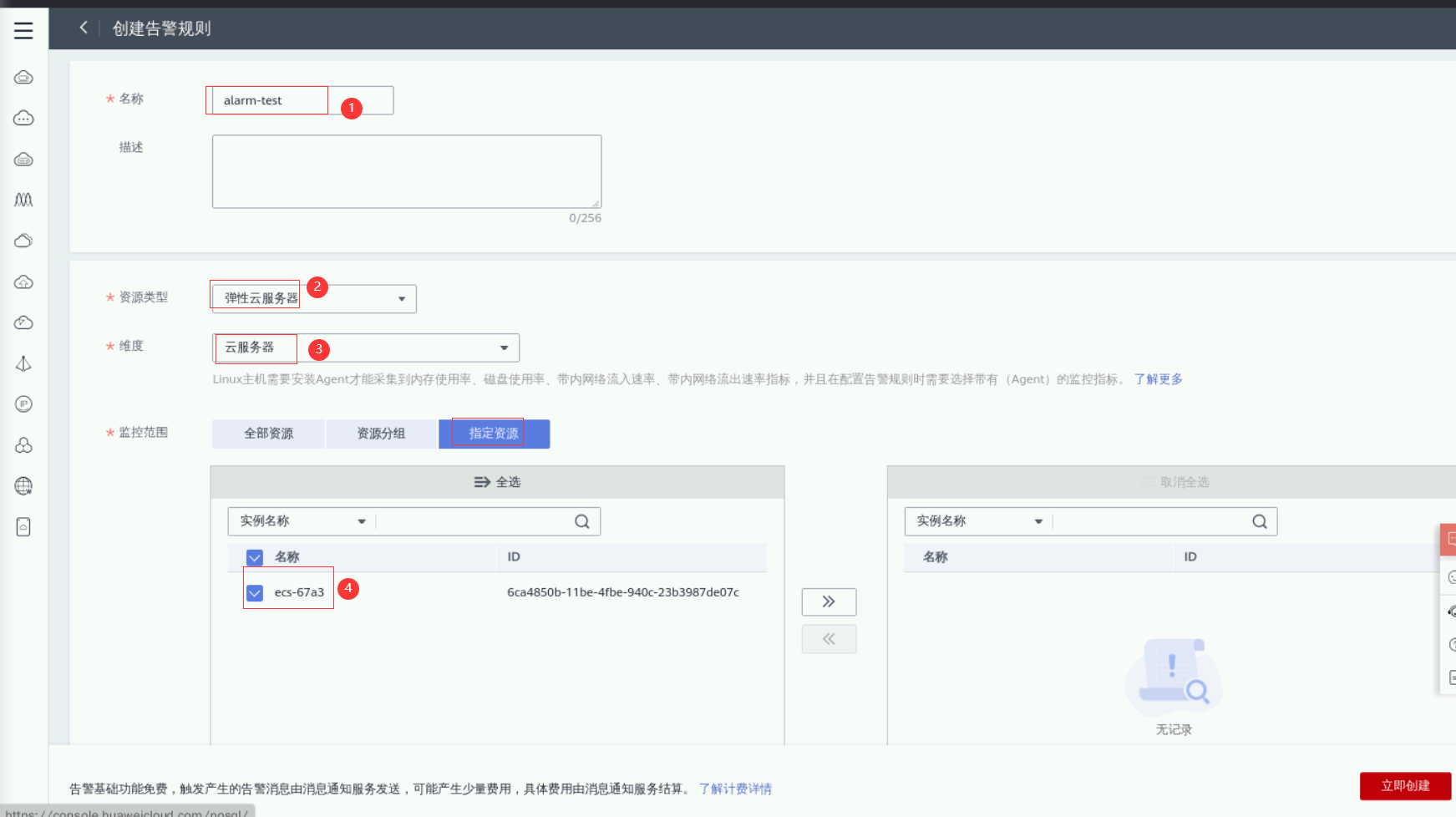Go back using the header arrow
The height and width of the screenshot is (817, 1456).
point(84,28)
